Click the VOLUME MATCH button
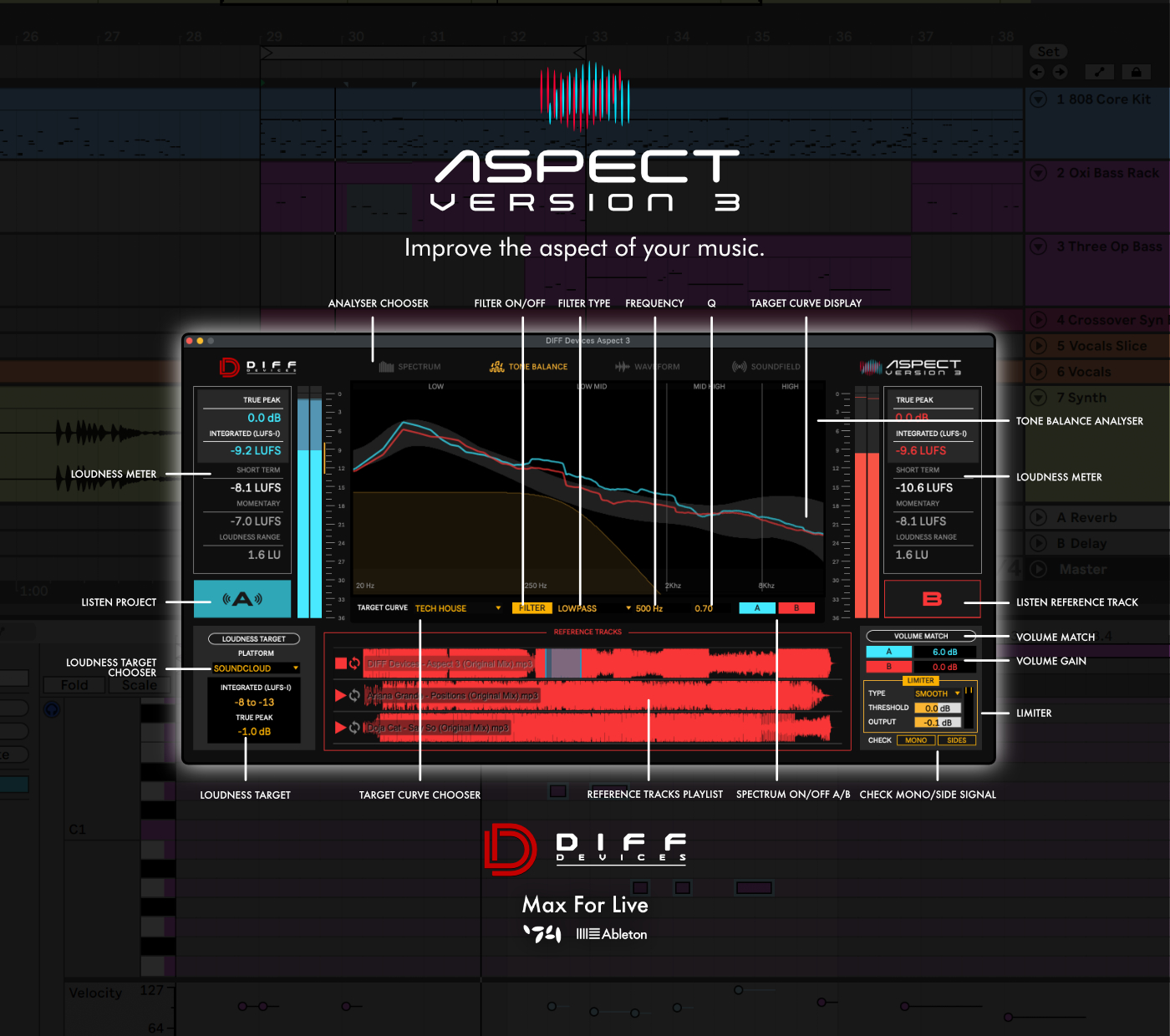 (921, 636)
